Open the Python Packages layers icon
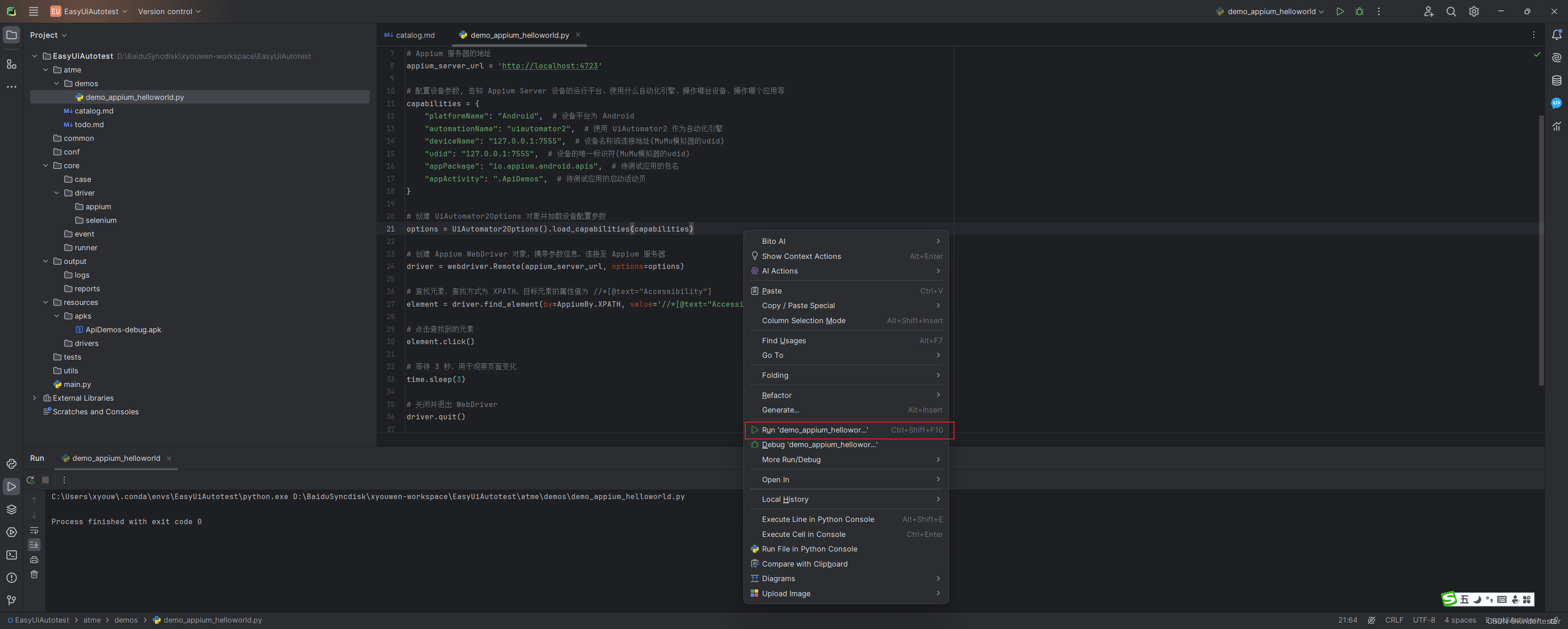1568x629 pixels. click(x=11, y=509)
